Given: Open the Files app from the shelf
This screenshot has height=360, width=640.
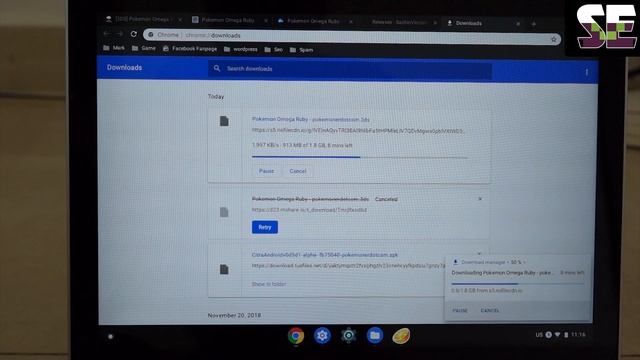Looking at the screenshot, I should [375, 336].
